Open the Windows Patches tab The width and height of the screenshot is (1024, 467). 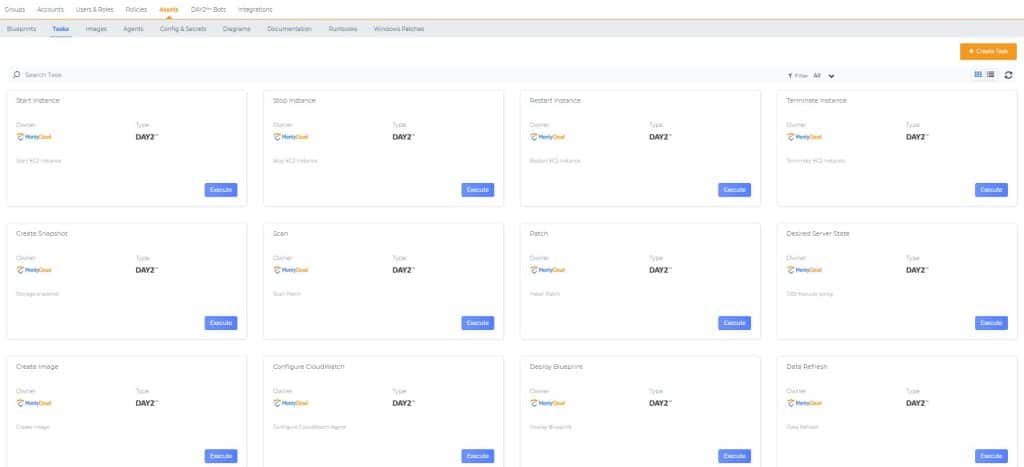click(398, 29)
